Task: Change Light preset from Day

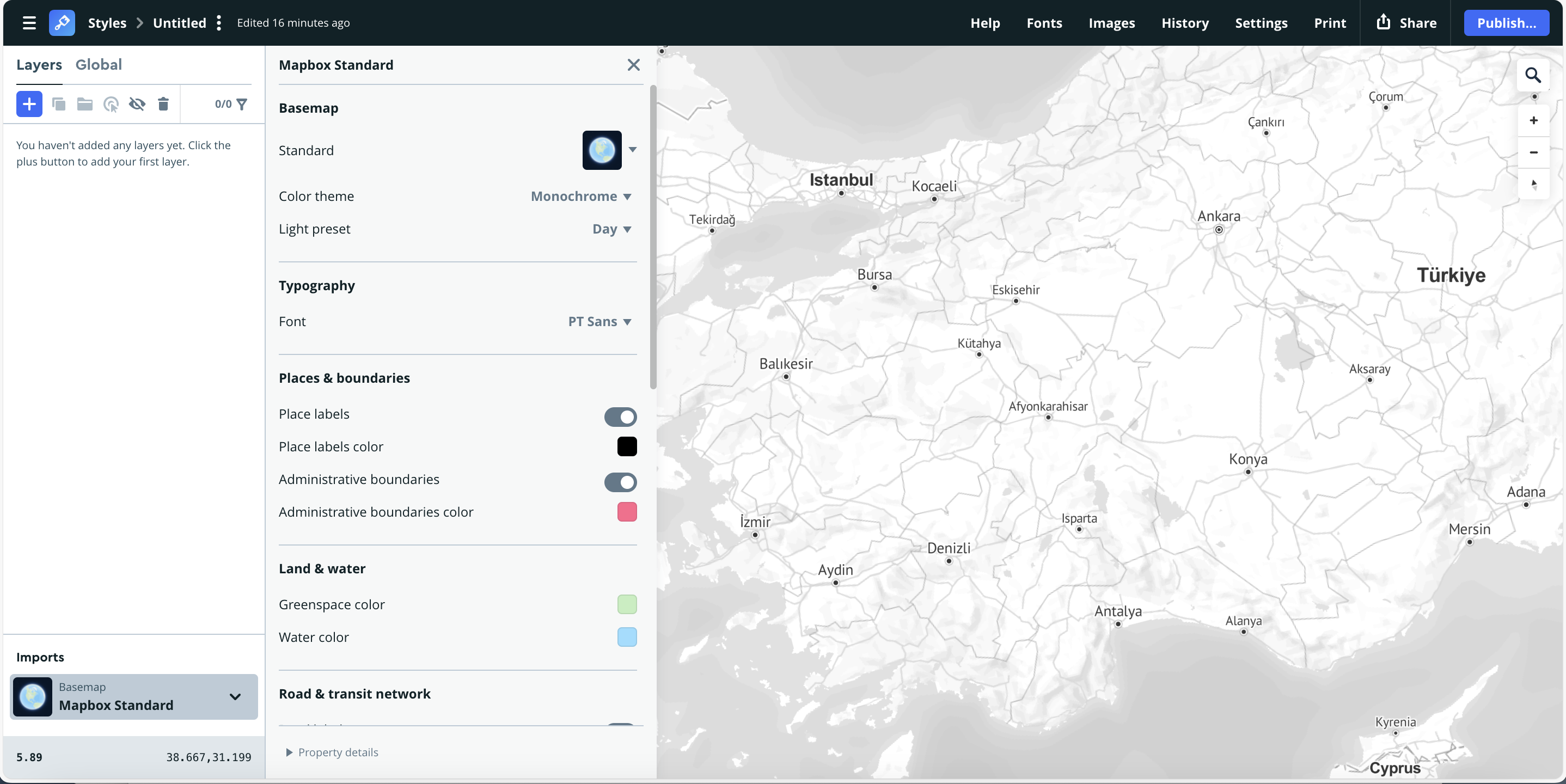Action: pyautogui.click(x=610, y=229)
